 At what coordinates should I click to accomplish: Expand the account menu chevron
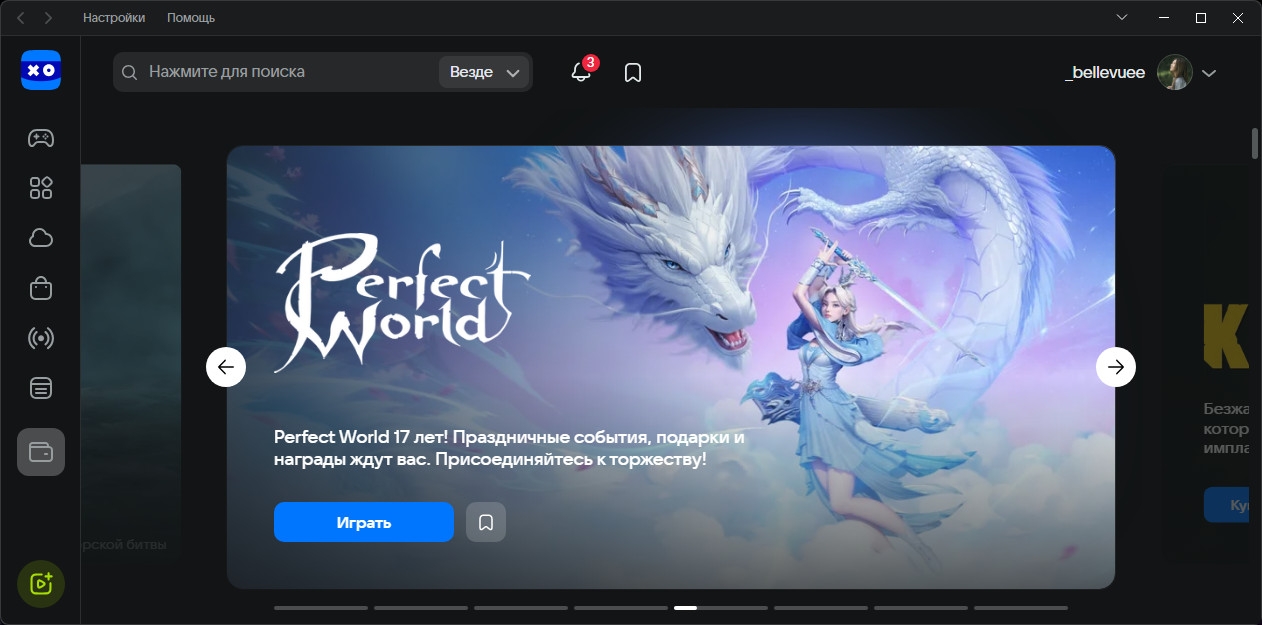[1209, 73]
